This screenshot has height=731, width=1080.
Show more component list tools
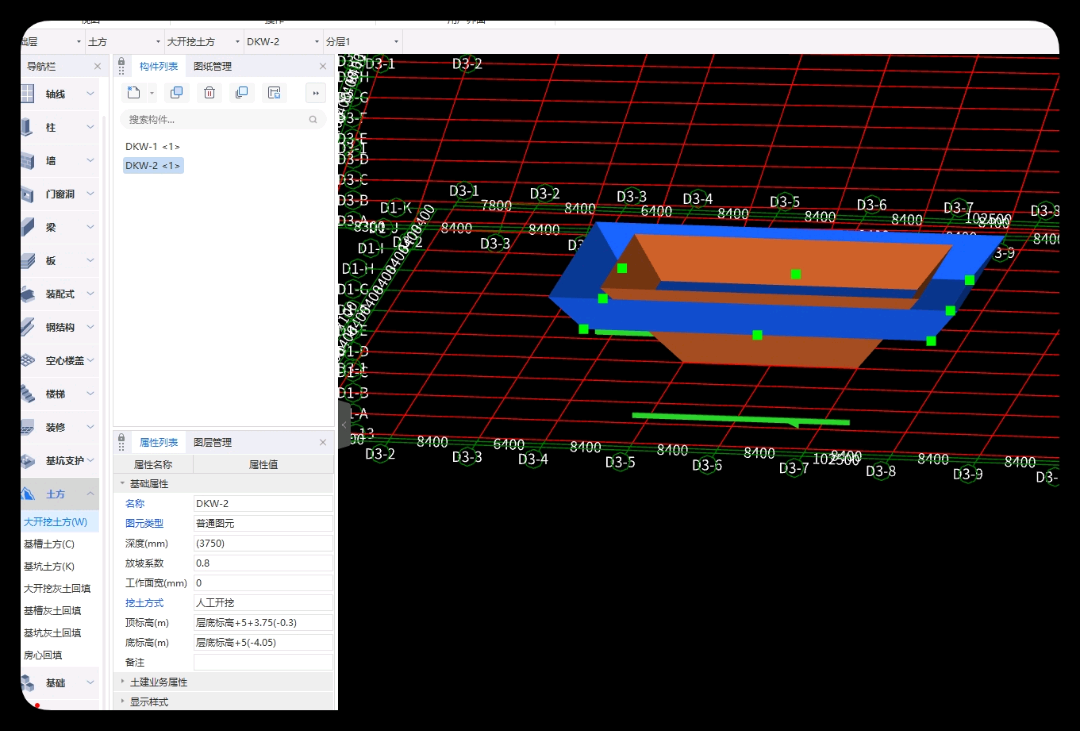(x=315, y=93)
